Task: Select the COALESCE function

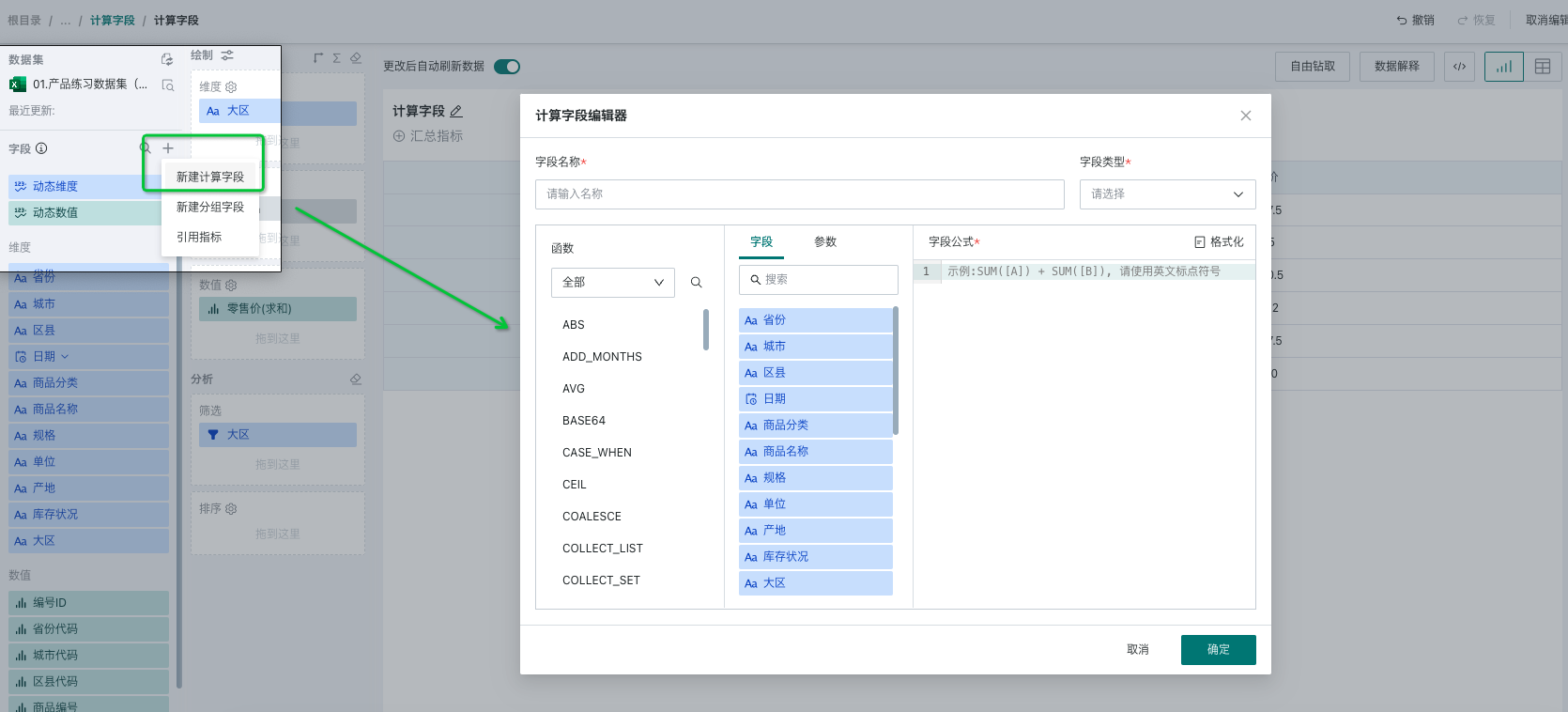Action: pos(592,517)
